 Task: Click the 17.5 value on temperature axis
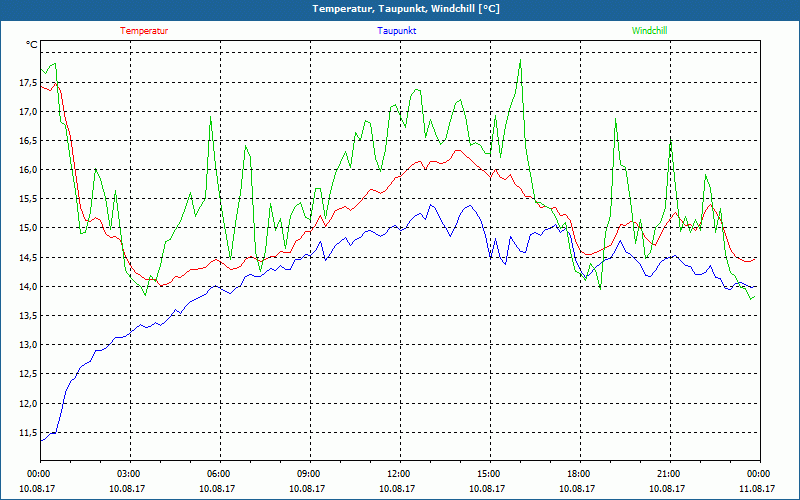click(28, 83)
